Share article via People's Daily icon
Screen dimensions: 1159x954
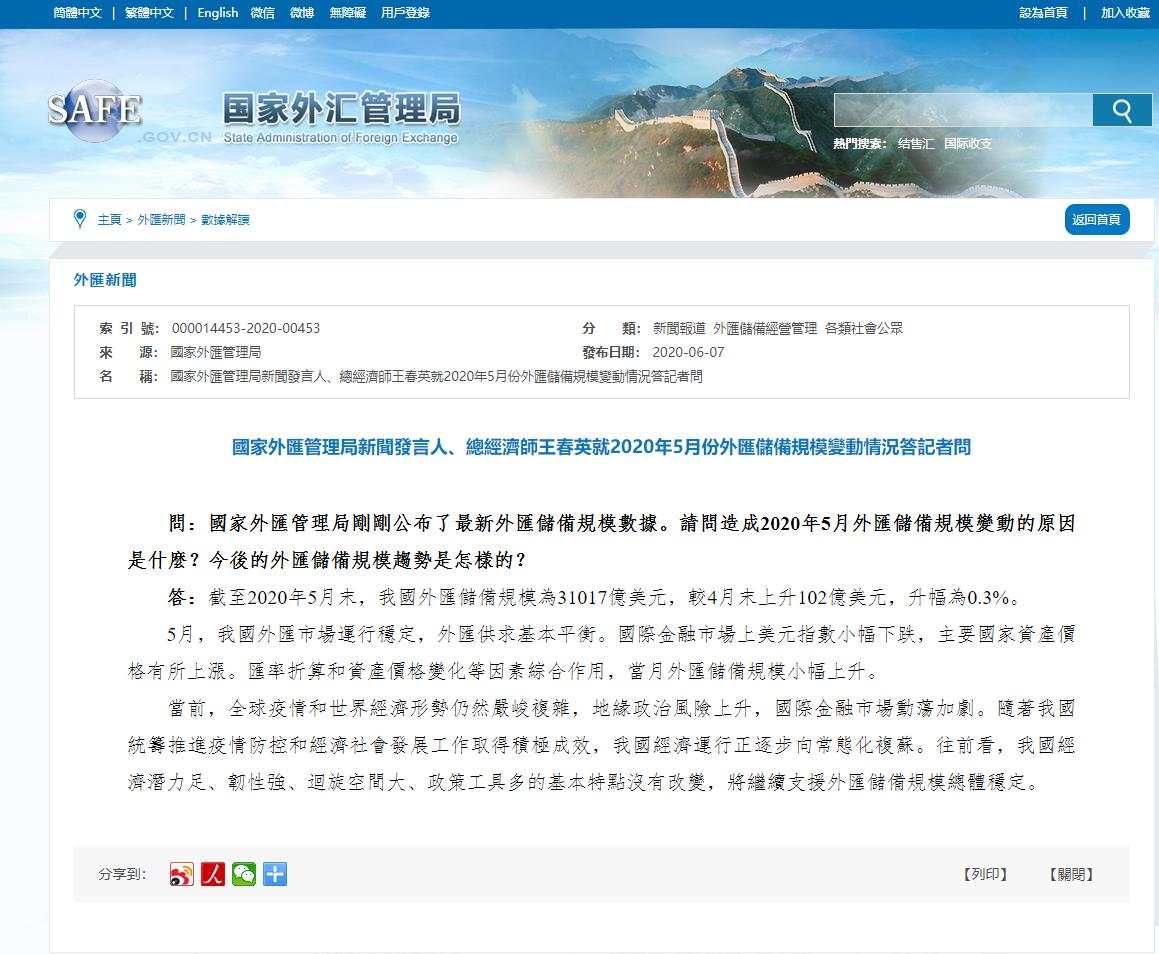(x=213, y=874)
